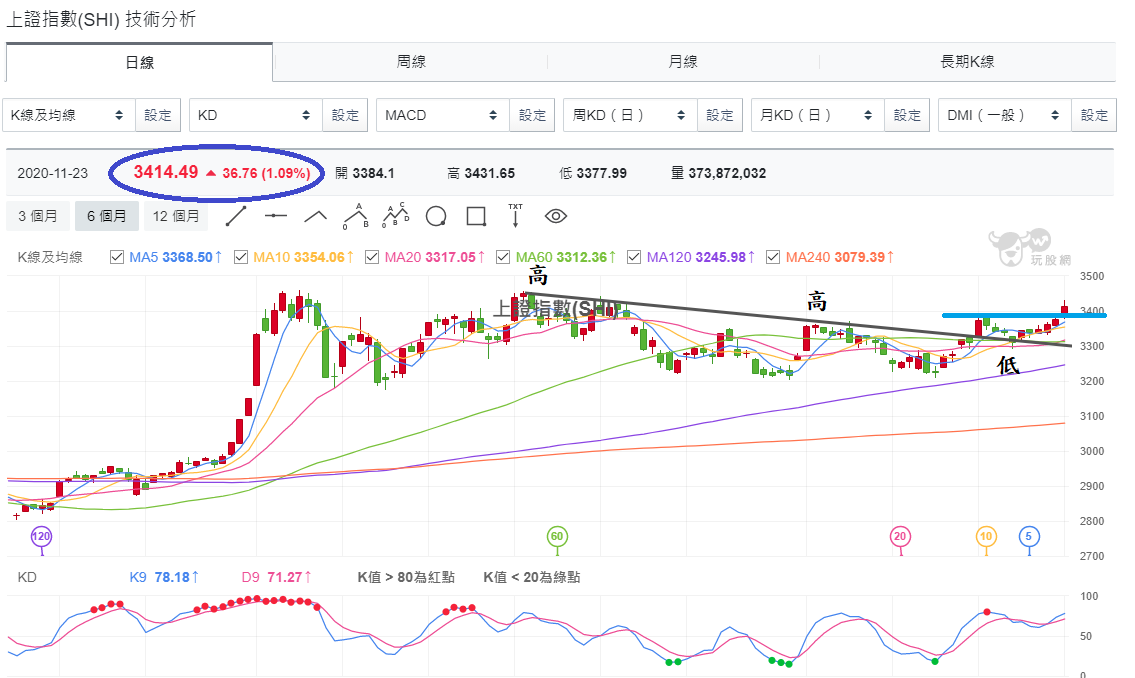Viewport: 1135px width, 678px height.
Task: Select the trend line drawing tool
Action: [x=236, y=216]
